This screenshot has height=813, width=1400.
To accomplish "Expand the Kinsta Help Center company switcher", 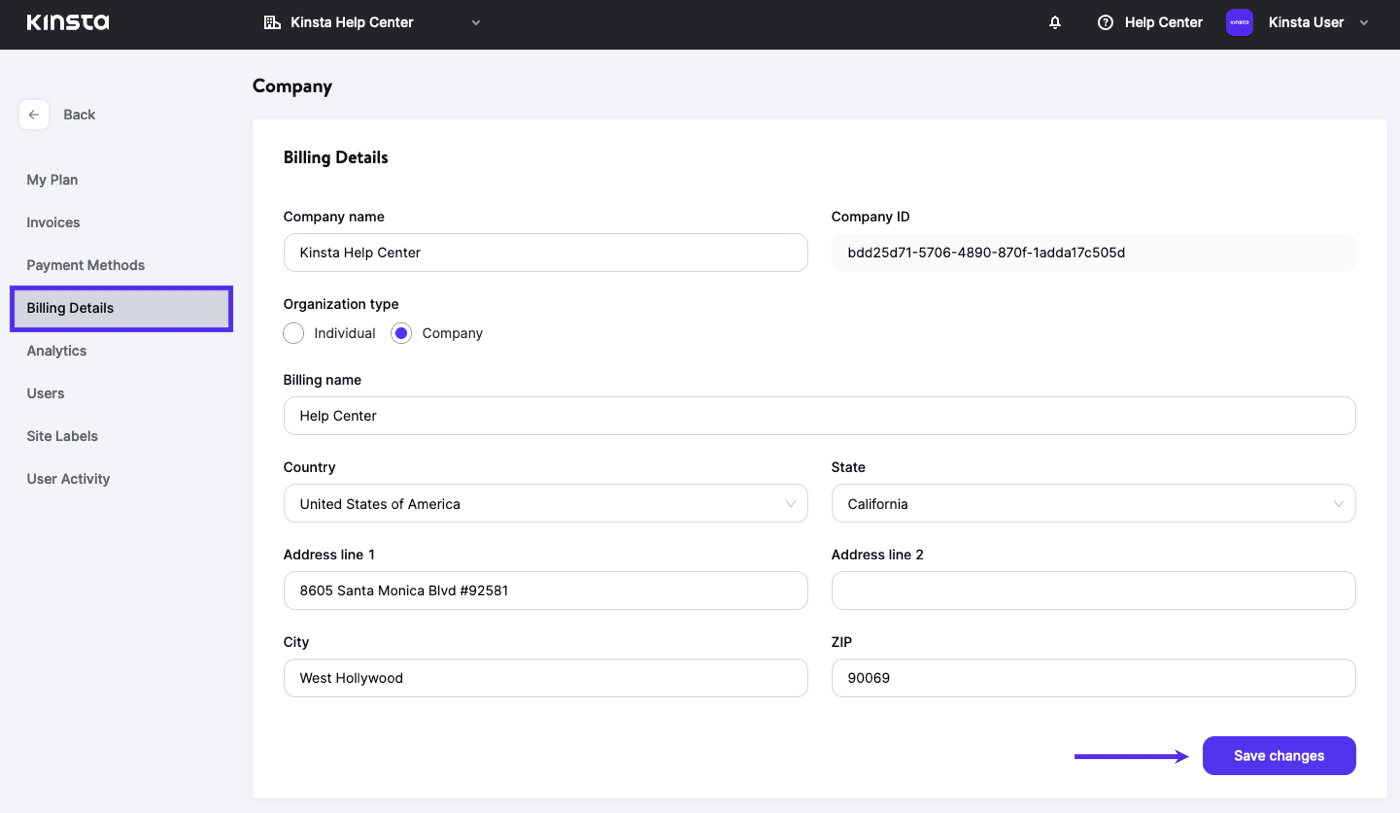I will coord(476,22).
